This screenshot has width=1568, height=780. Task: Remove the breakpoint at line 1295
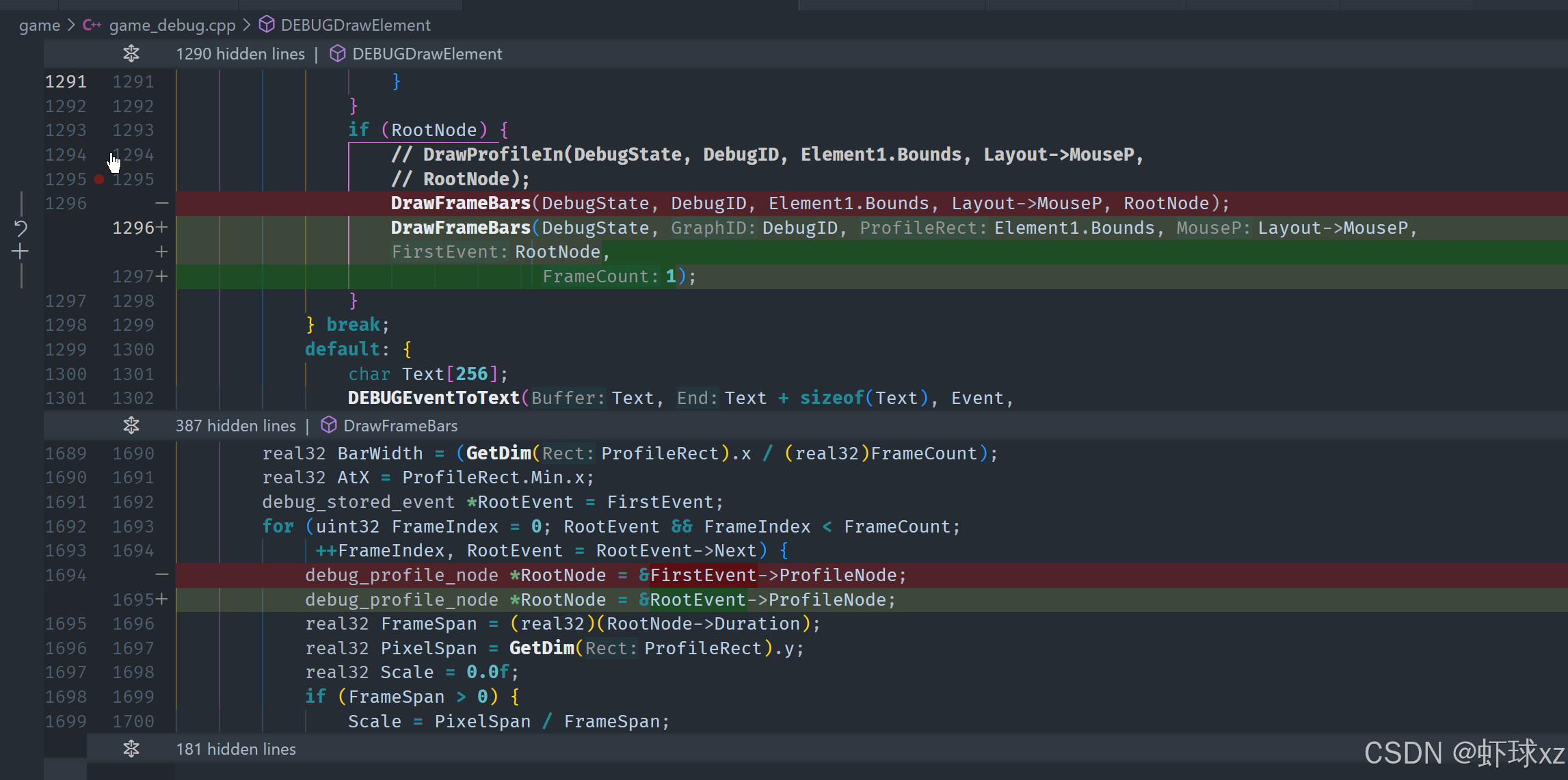point(99,179)
